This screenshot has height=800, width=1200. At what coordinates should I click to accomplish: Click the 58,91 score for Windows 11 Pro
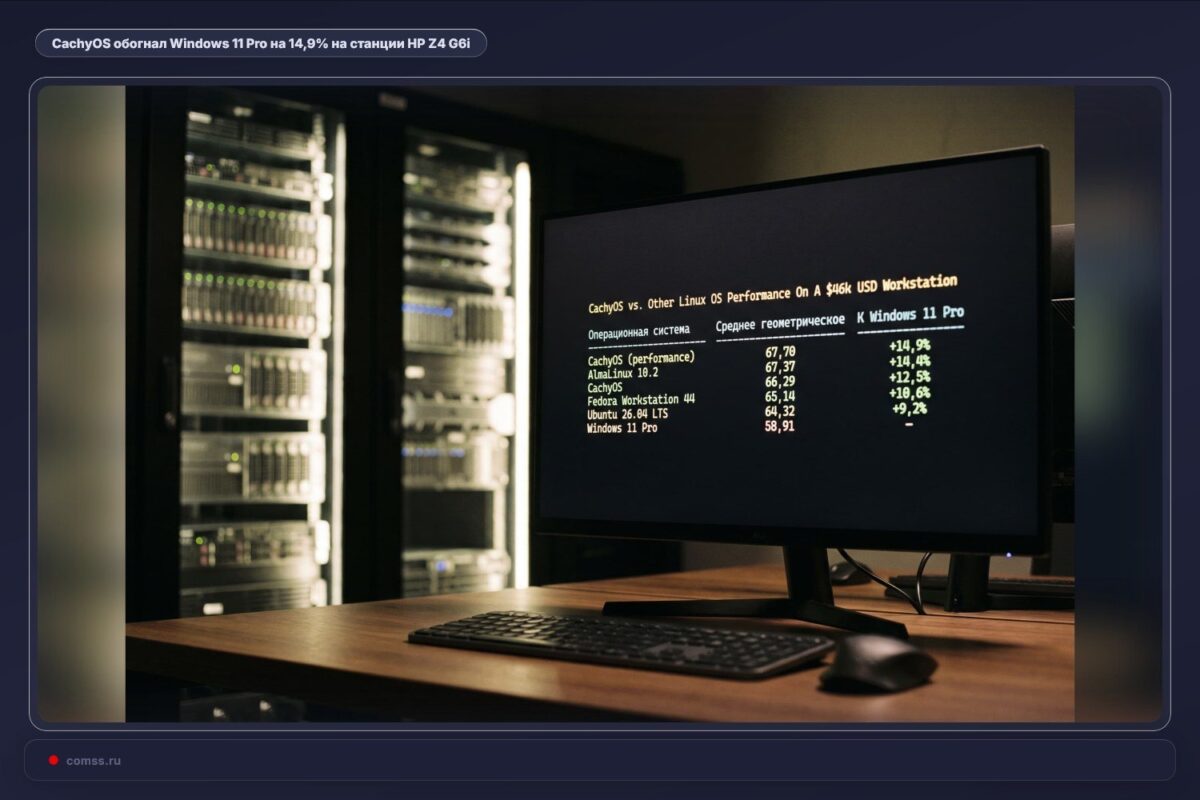point(779,425)
